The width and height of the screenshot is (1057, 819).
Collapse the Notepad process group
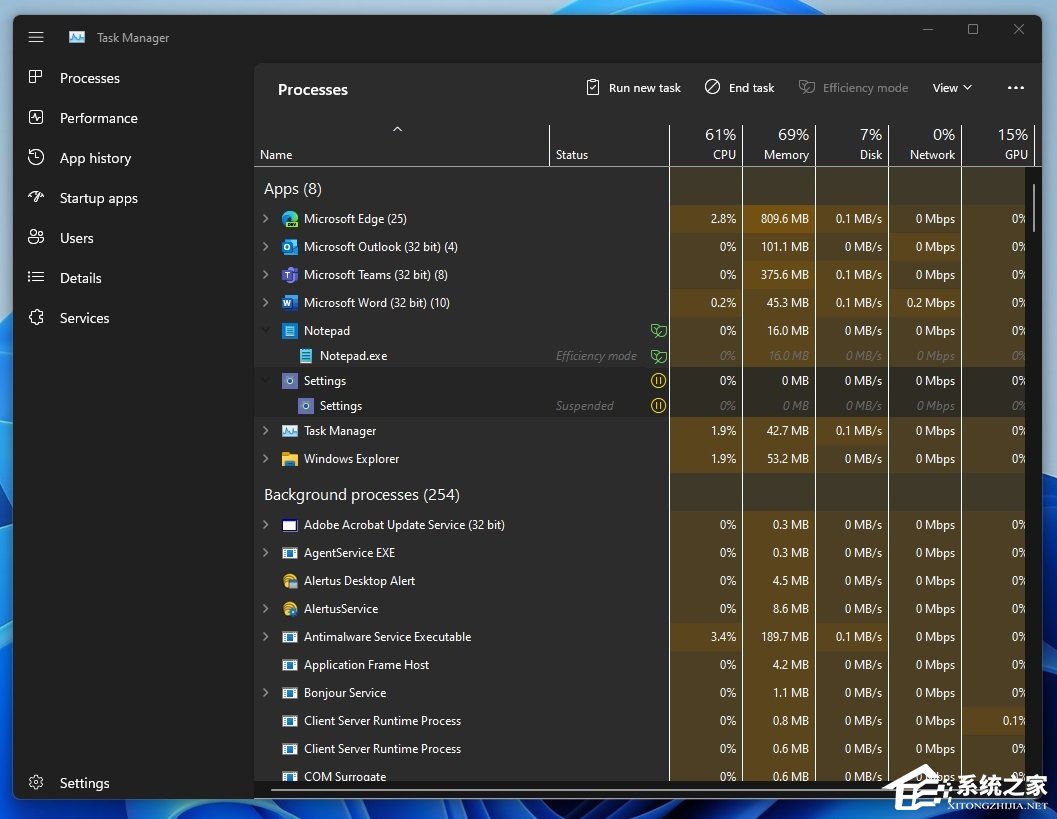(266, 331)
